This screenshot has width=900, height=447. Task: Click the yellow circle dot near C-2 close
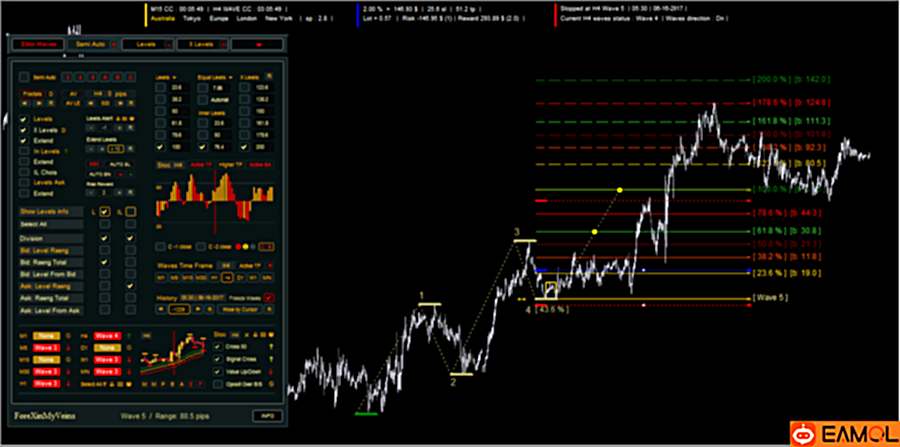tap(246, 247)
